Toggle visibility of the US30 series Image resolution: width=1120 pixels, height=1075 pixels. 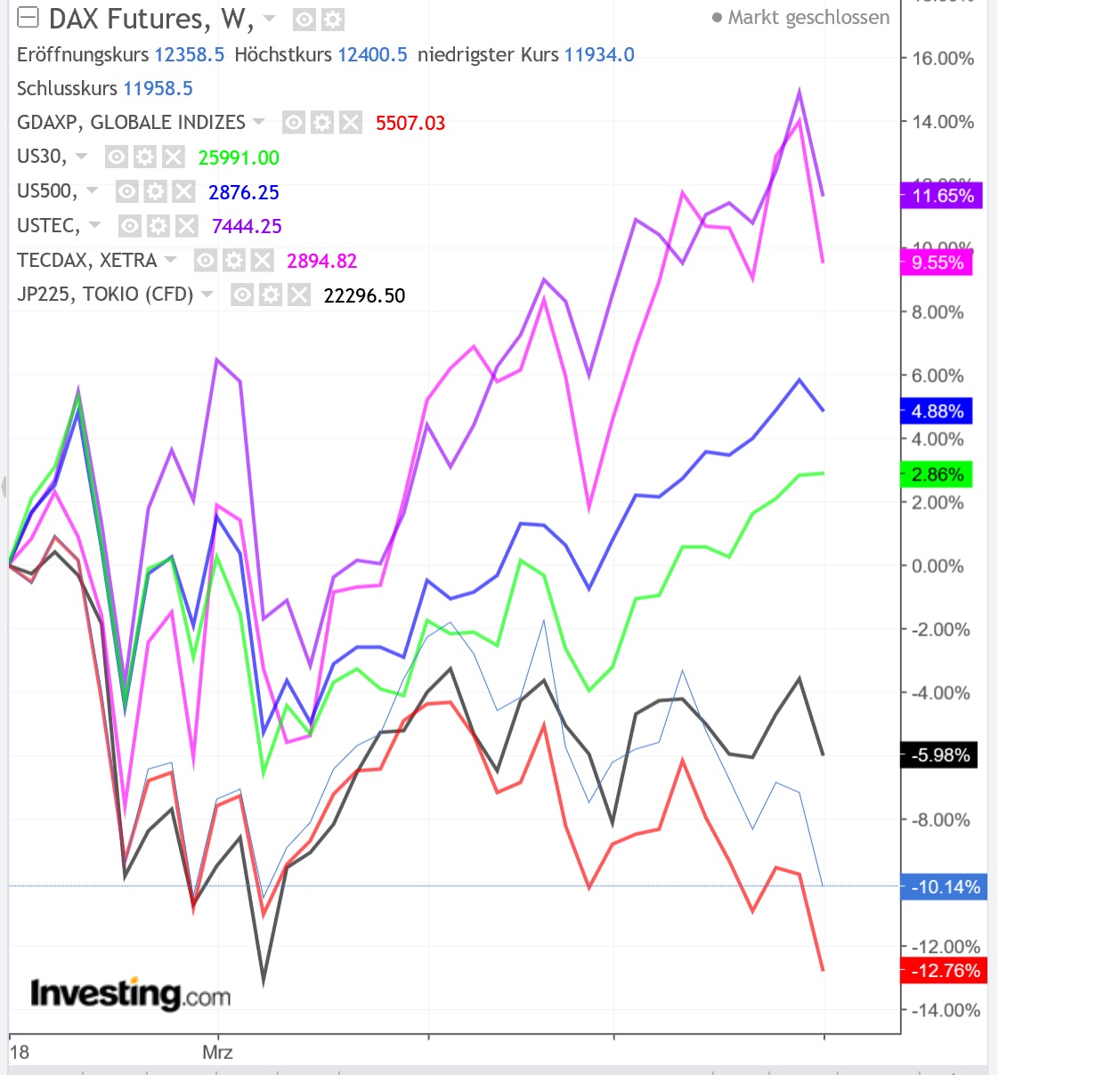pyautogui.click(x=117, y=158)
